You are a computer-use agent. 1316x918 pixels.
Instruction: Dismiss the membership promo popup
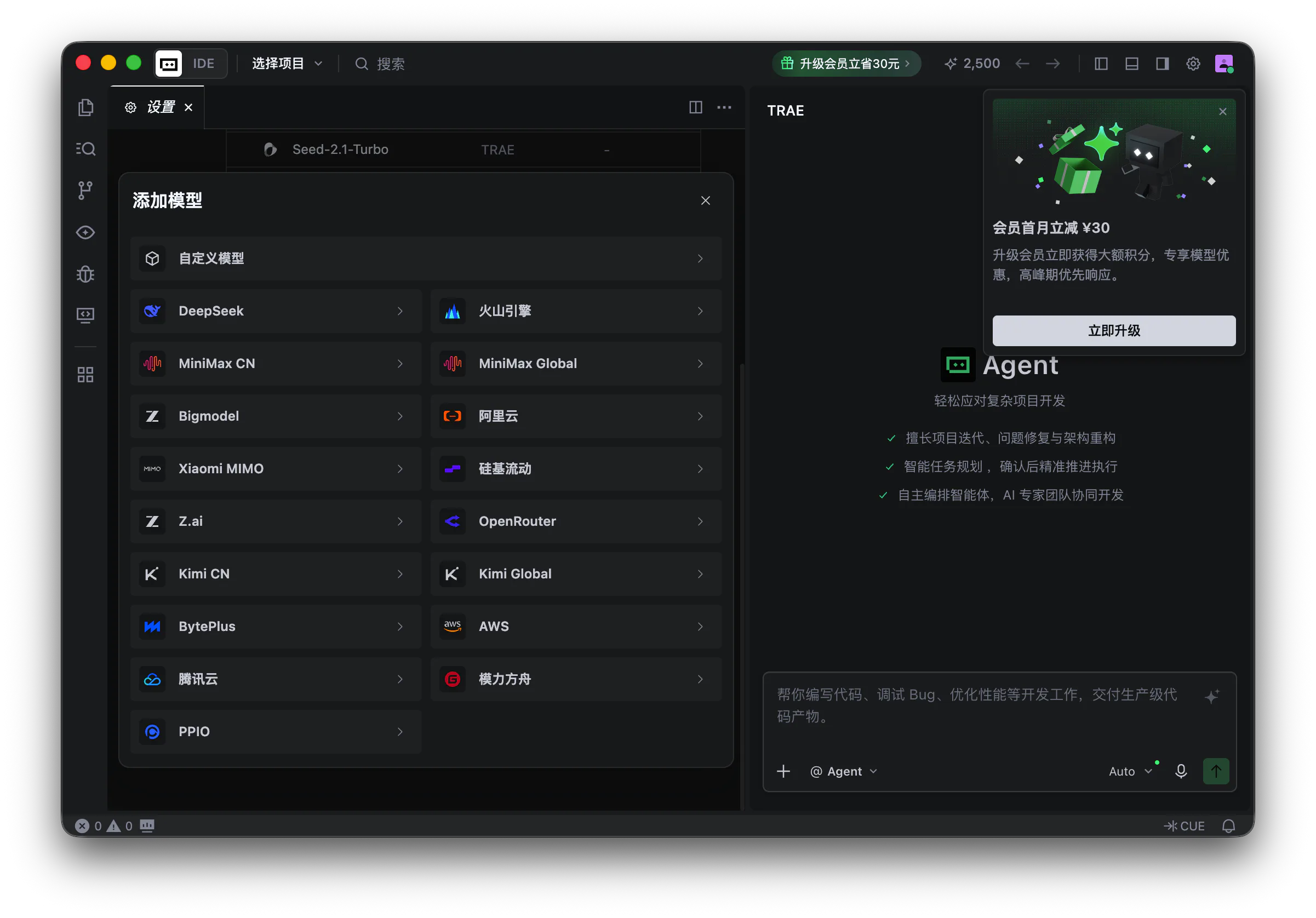[x=1222, y=112]
